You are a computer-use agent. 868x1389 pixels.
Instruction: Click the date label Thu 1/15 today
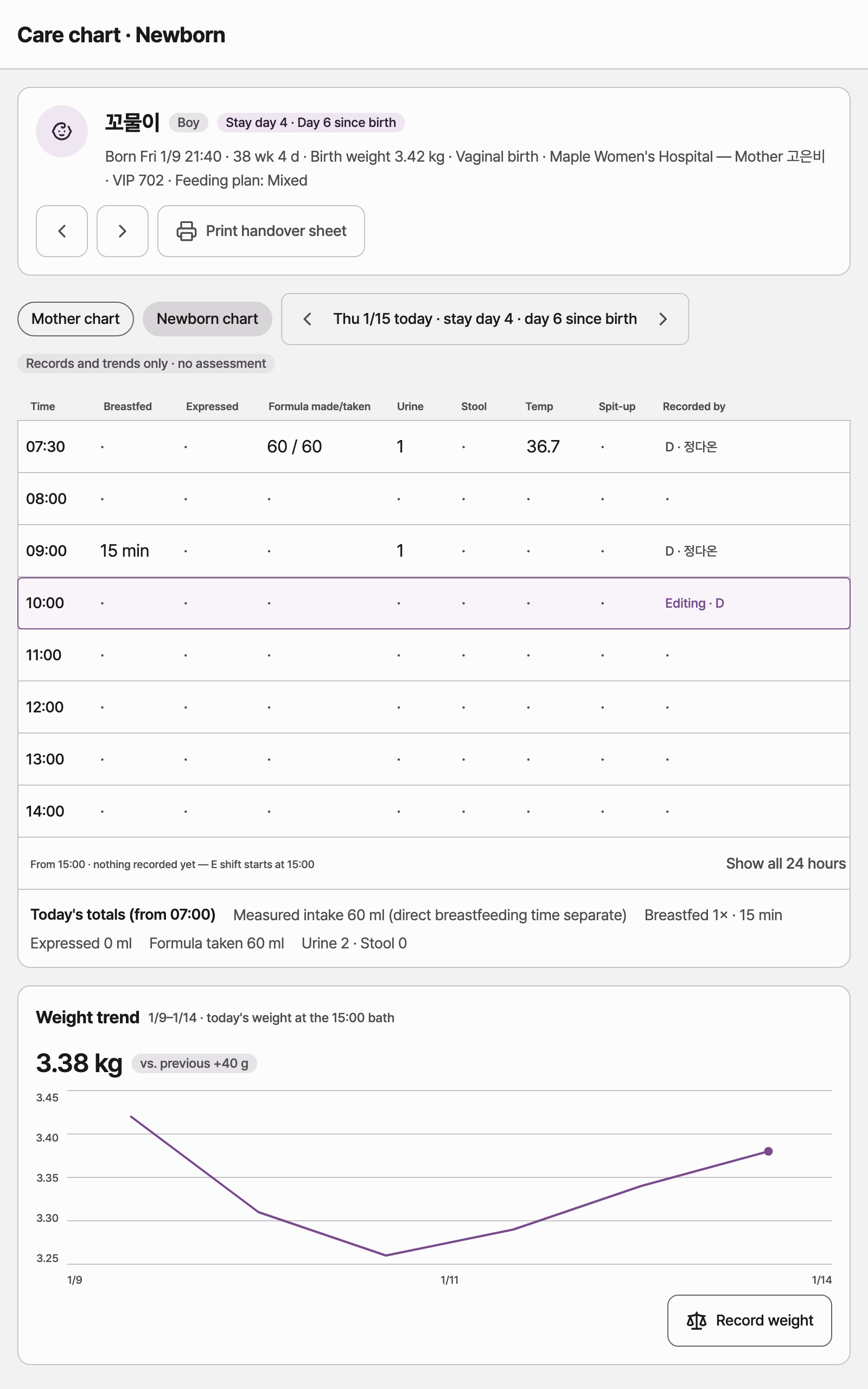485,319
